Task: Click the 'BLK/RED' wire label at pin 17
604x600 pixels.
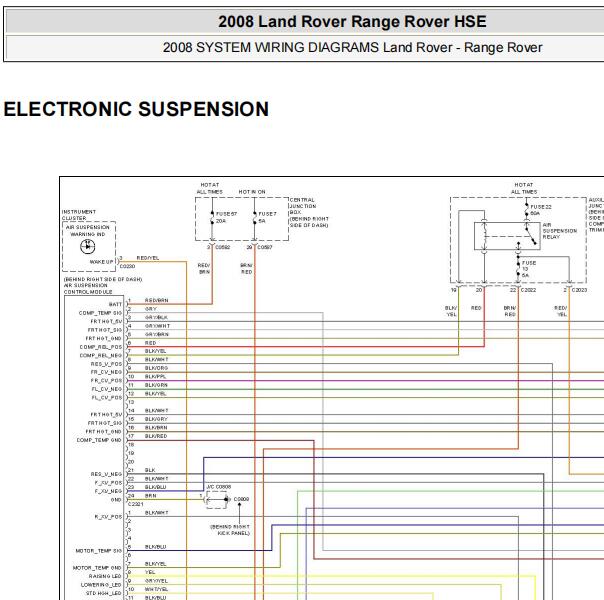Action: click(x=156, y=436)
